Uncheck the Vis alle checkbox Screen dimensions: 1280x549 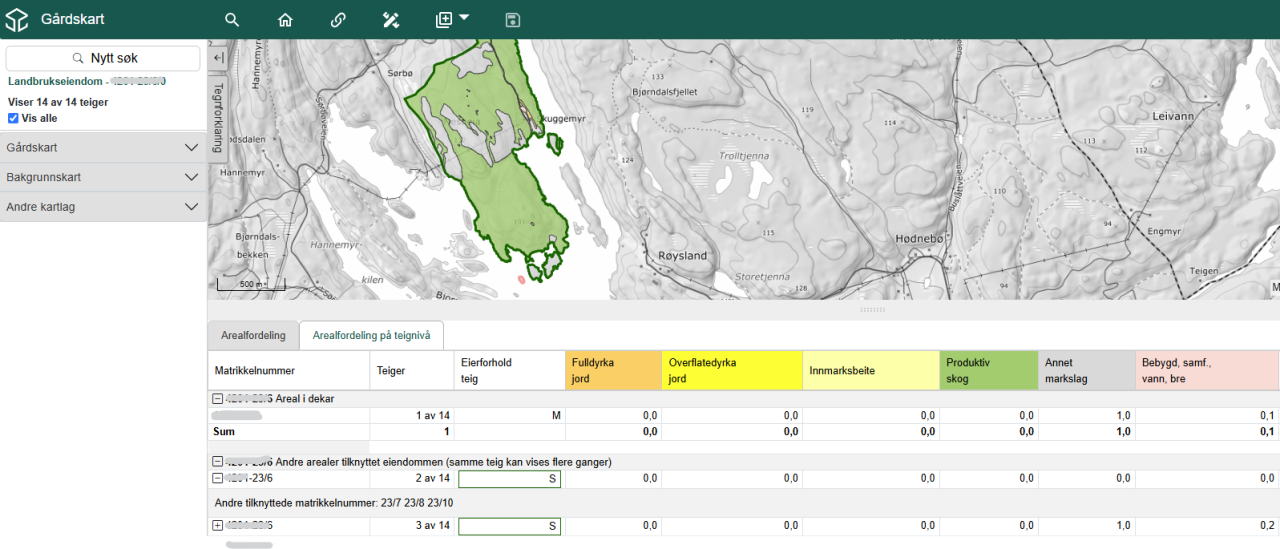point(14,118)
